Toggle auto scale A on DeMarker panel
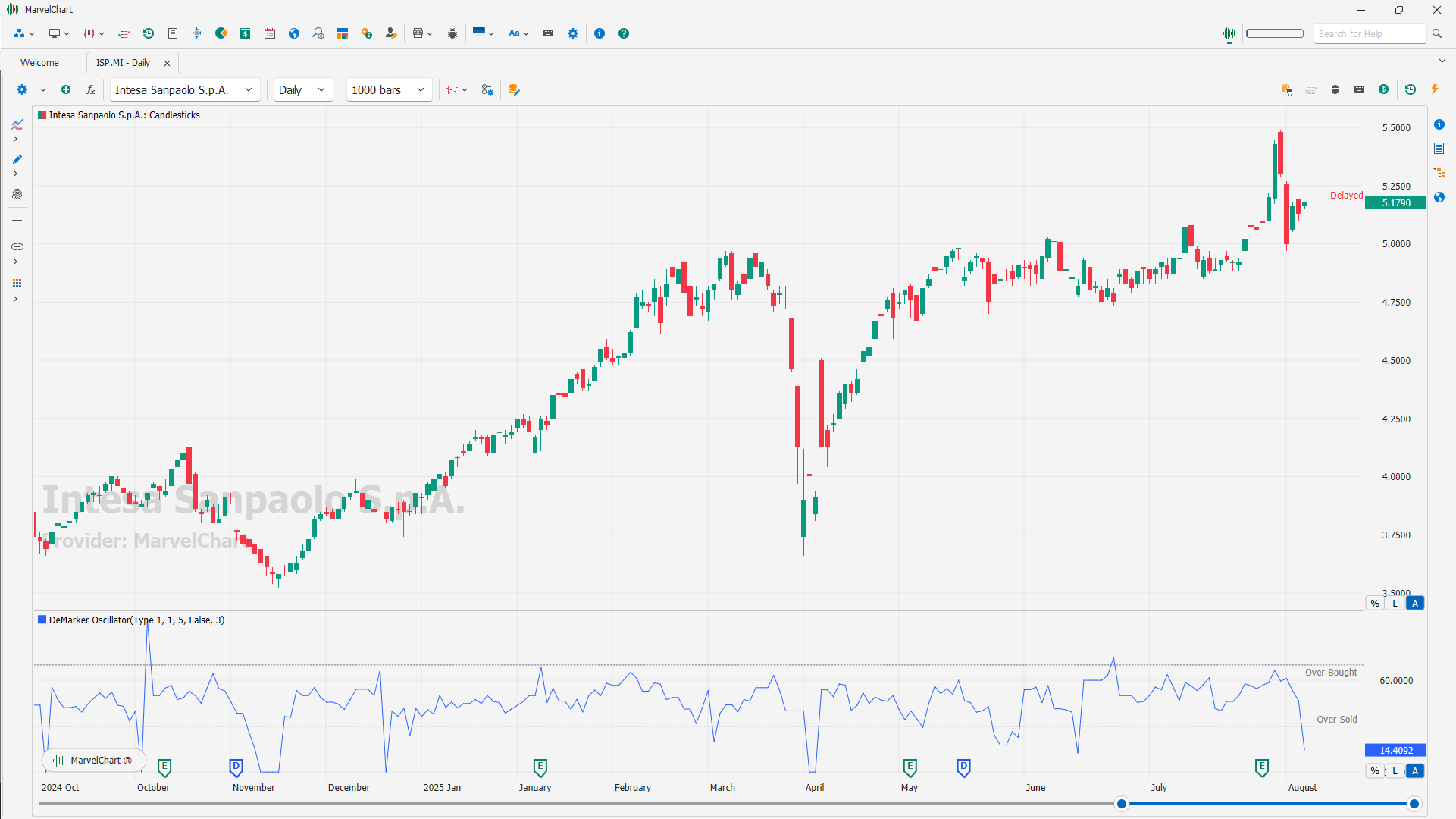 pos(1415,771)
